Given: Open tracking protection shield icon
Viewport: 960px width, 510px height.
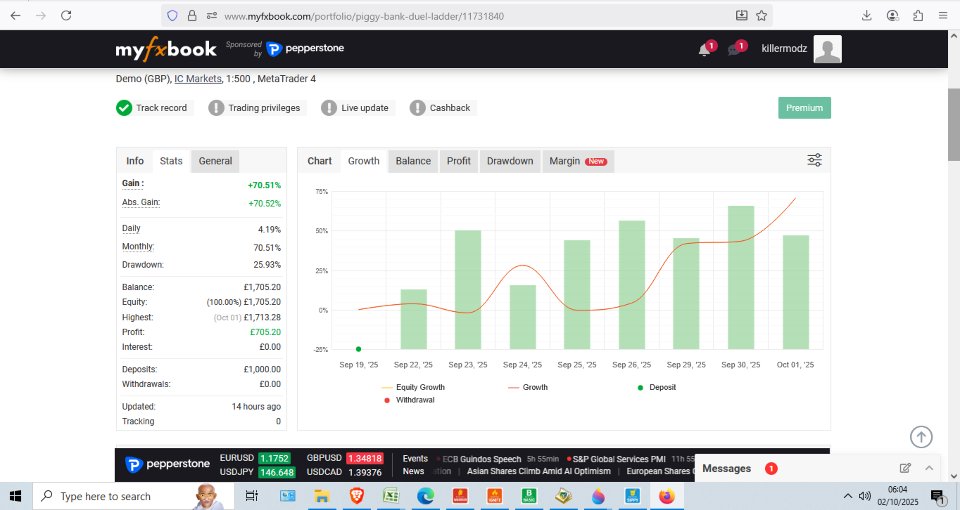Looking at the screenshot, I should pyautogui.click(x=173, y=16).
